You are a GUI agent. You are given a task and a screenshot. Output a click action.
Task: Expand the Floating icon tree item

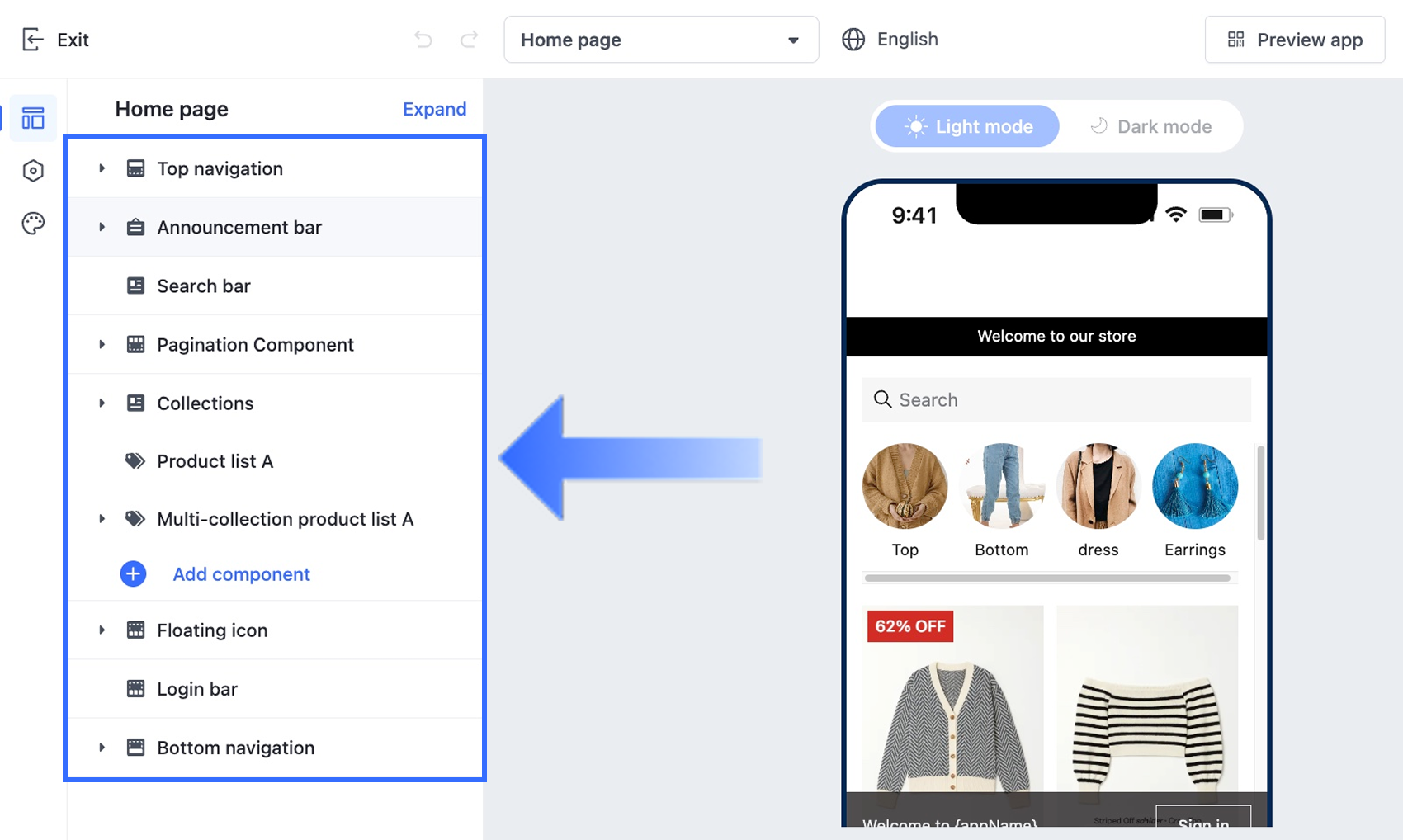pyautogui.click(x=102, y=630)
